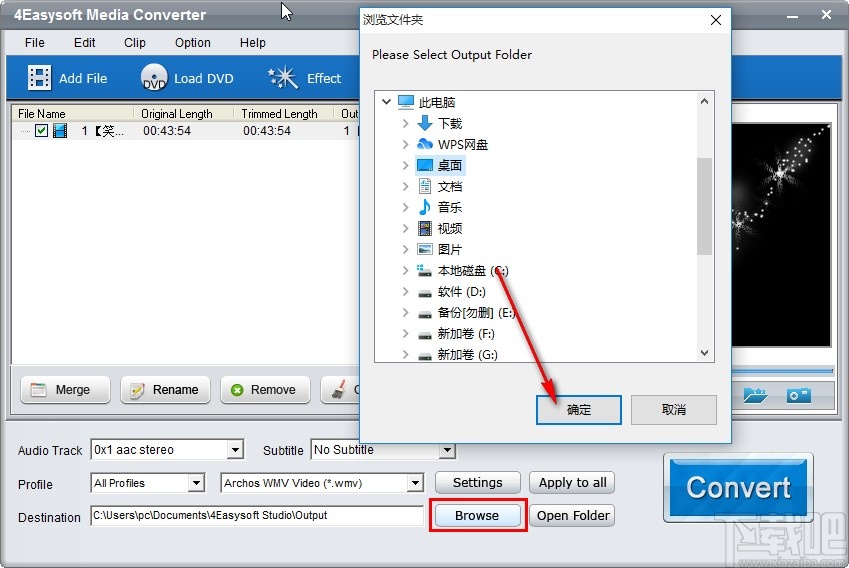The width and height of the screenshot is (849, 568).
Task: Expand the 视频 folder node
Action: coord(406,228)
